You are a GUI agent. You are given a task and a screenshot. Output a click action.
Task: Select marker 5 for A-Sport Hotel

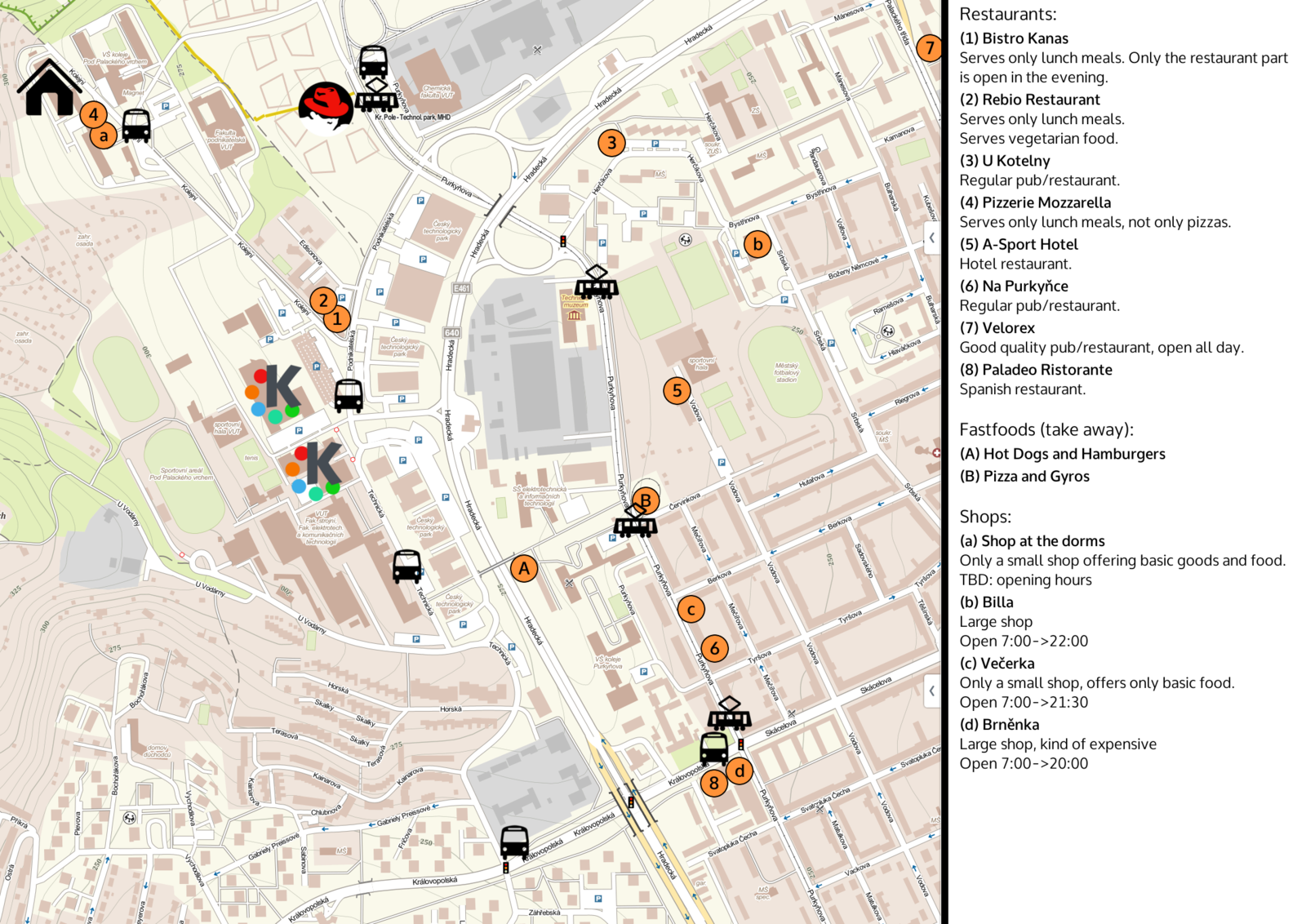(x=677, y=391)
